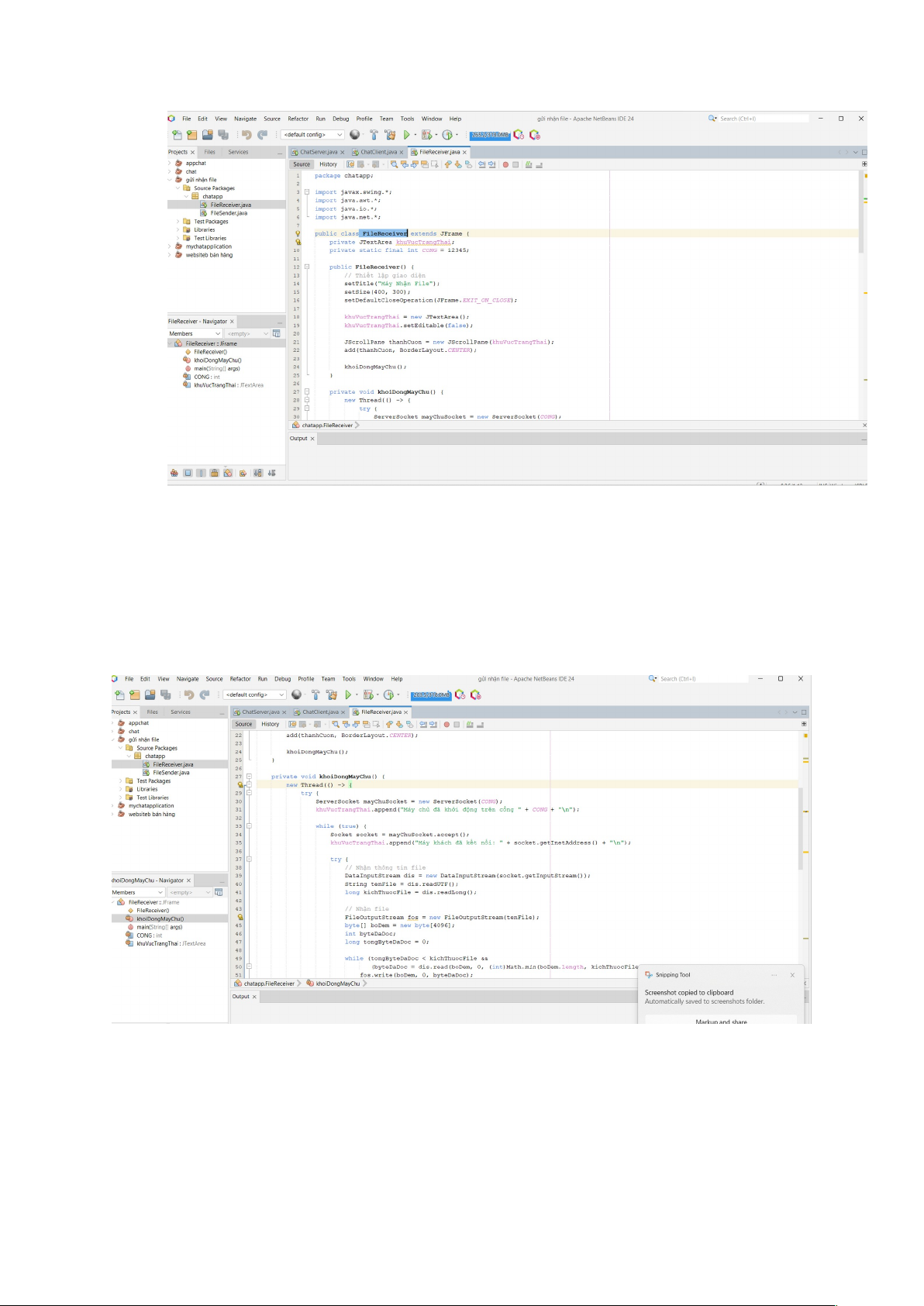Click lightbulb hint beside the FileReceiver class line
Image resolution: width=924 pixels, height=1306 pixels.
297,233
